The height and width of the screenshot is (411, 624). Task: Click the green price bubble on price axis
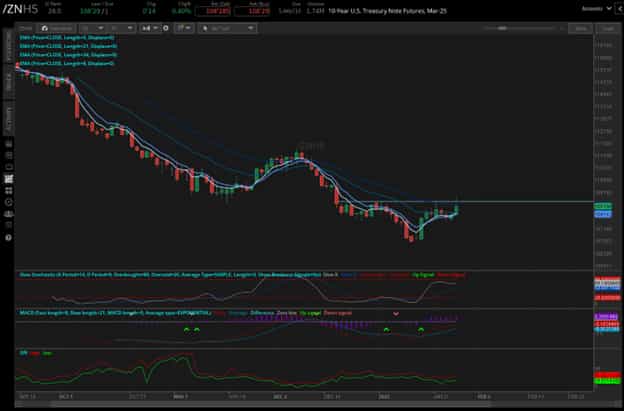tap(603, 206)
